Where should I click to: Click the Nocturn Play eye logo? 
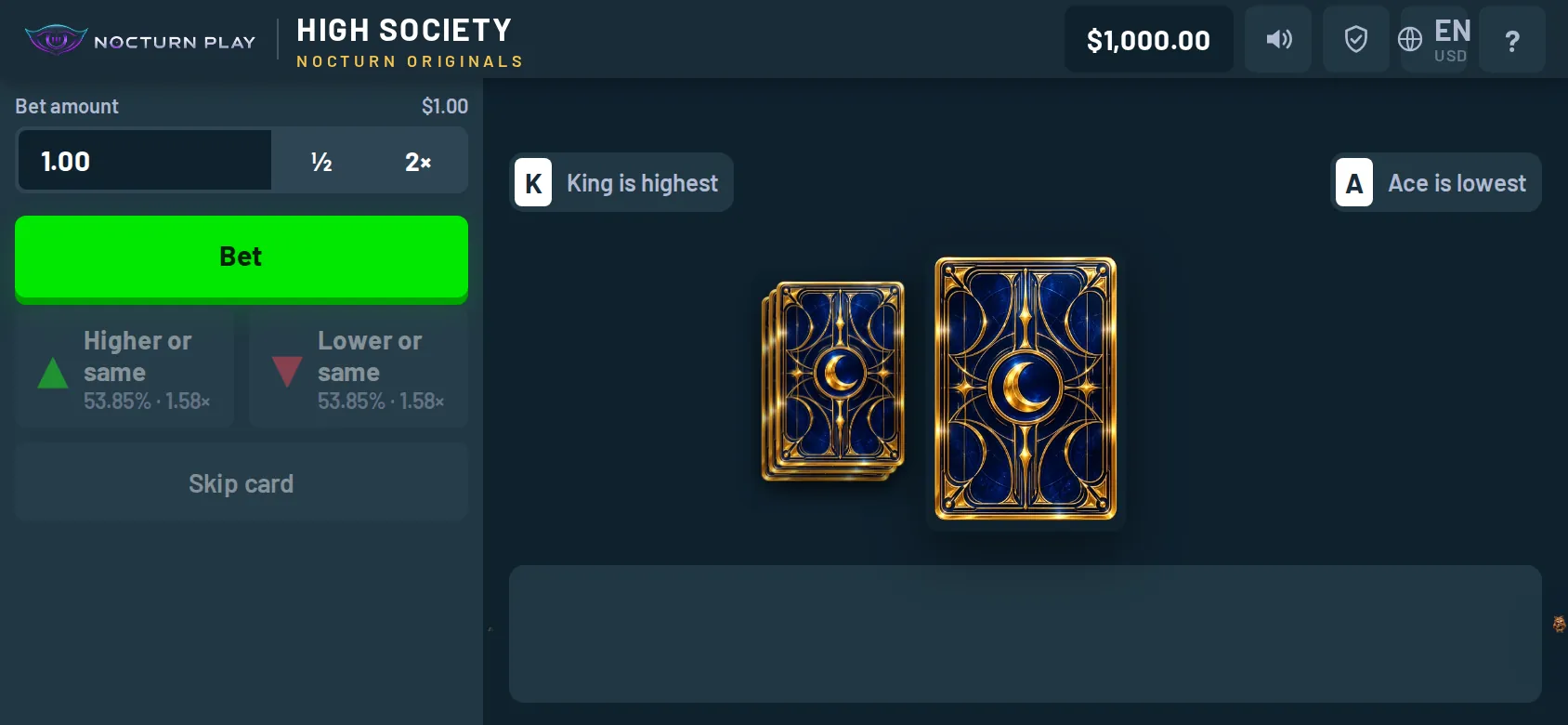pos(56,40)
